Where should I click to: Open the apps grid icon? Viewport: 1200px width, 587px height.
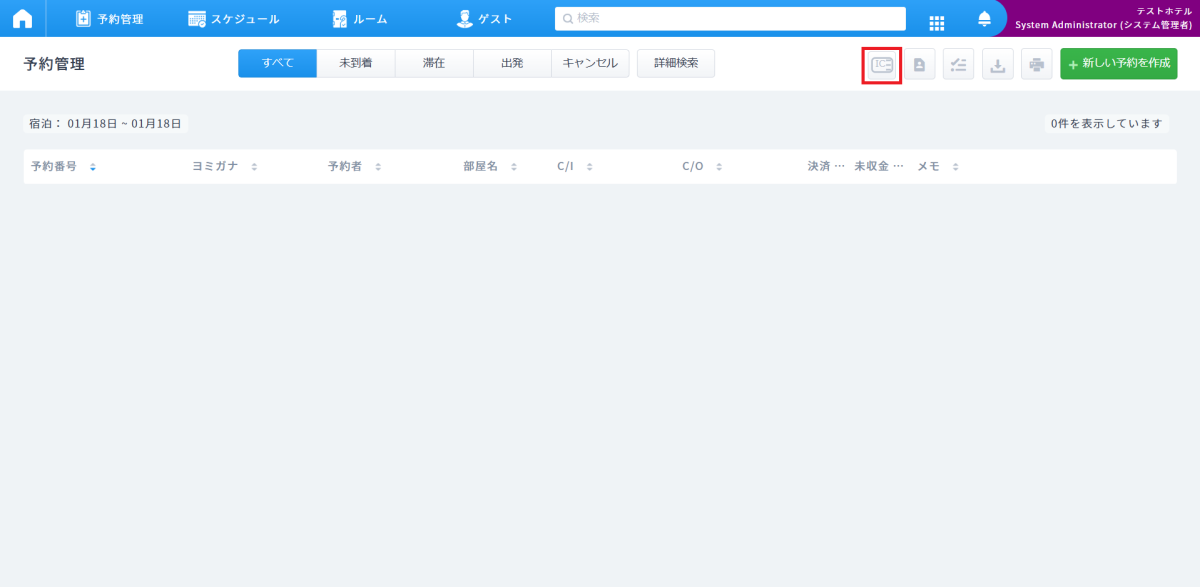click(937, 21)
